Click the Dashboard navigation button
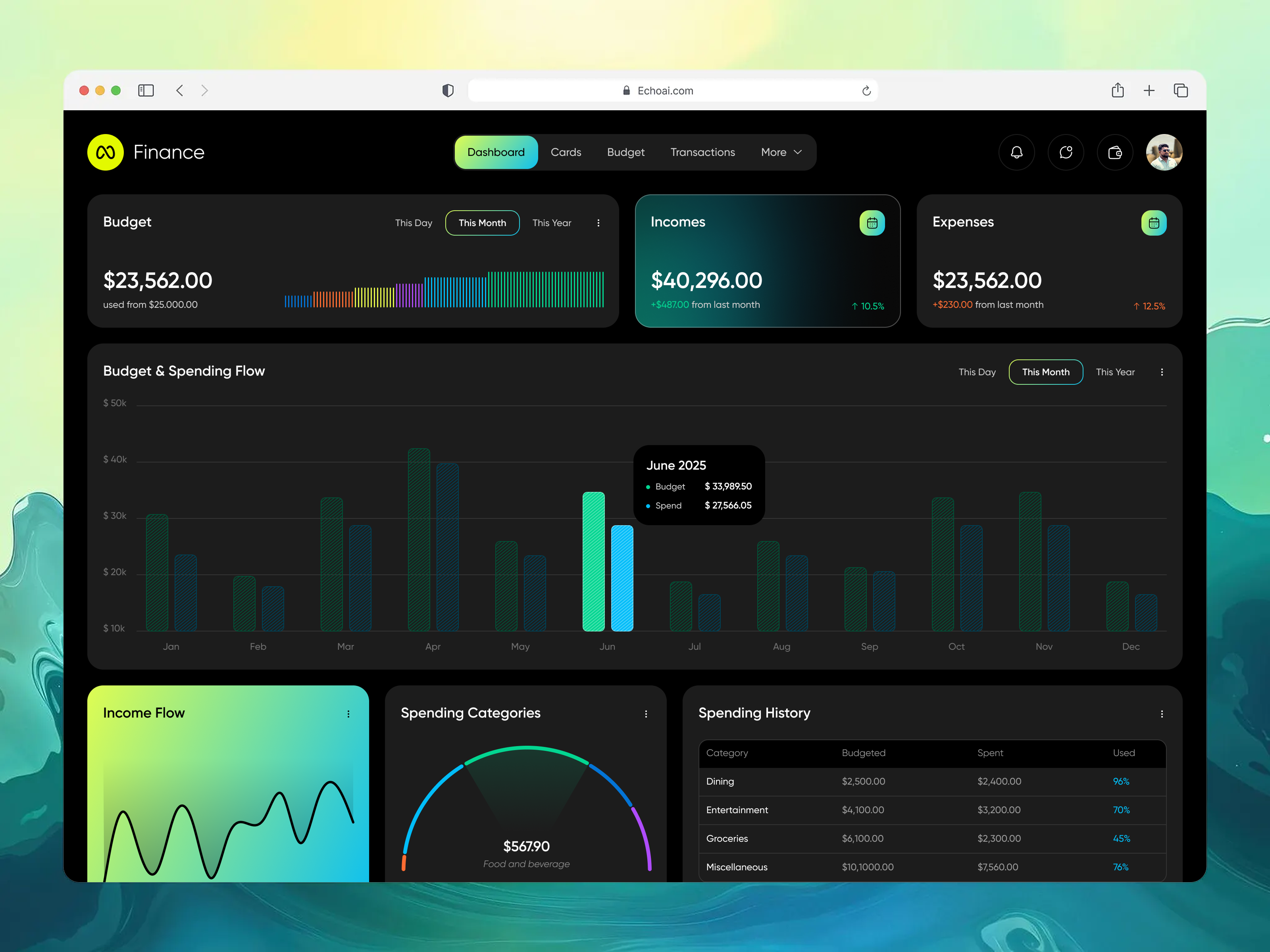Viewport: 1270px width, 952px height. 495,152
